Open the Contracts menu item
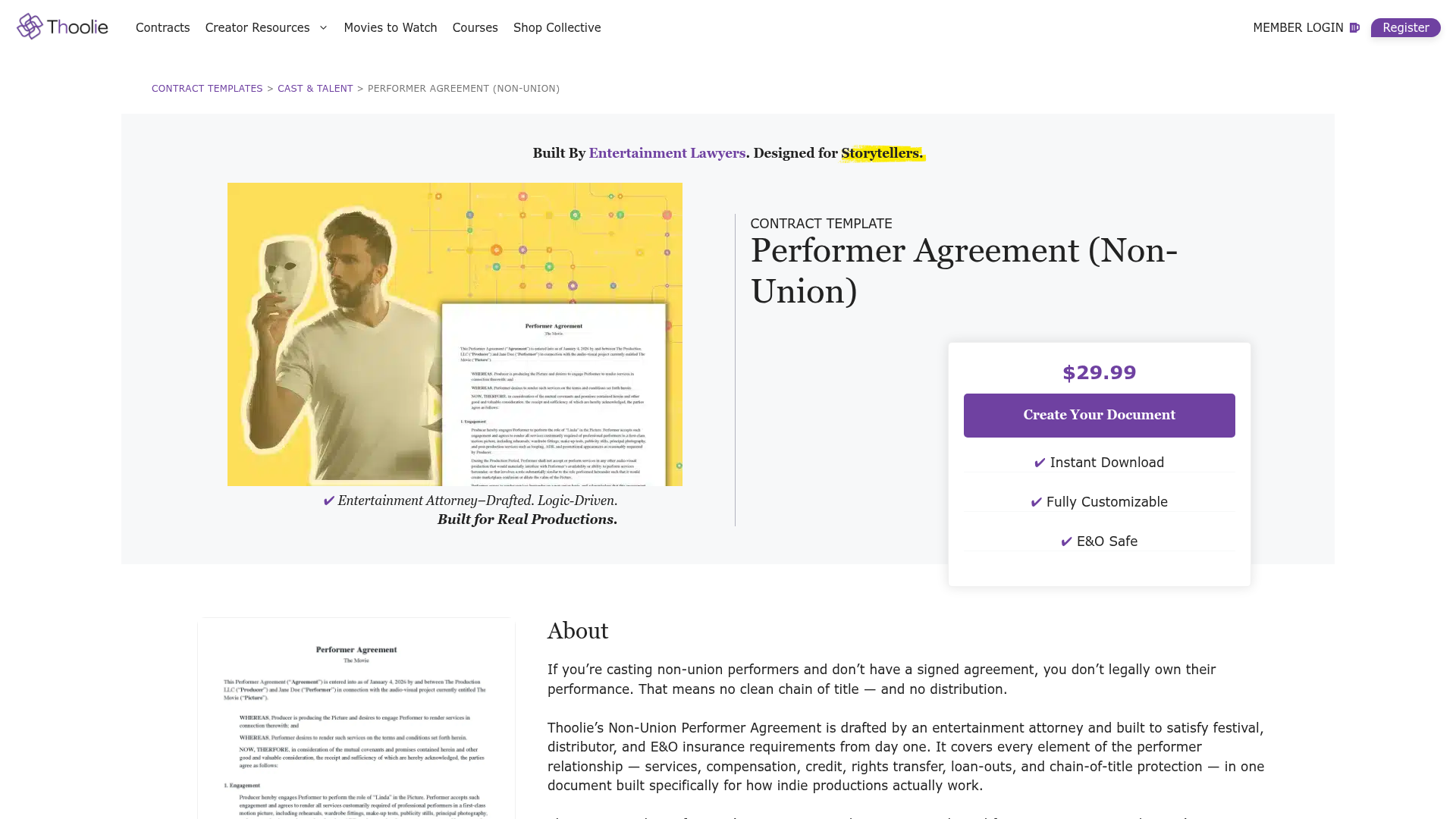This screenshot has height=819, width=1456. [x=162, y=28]
